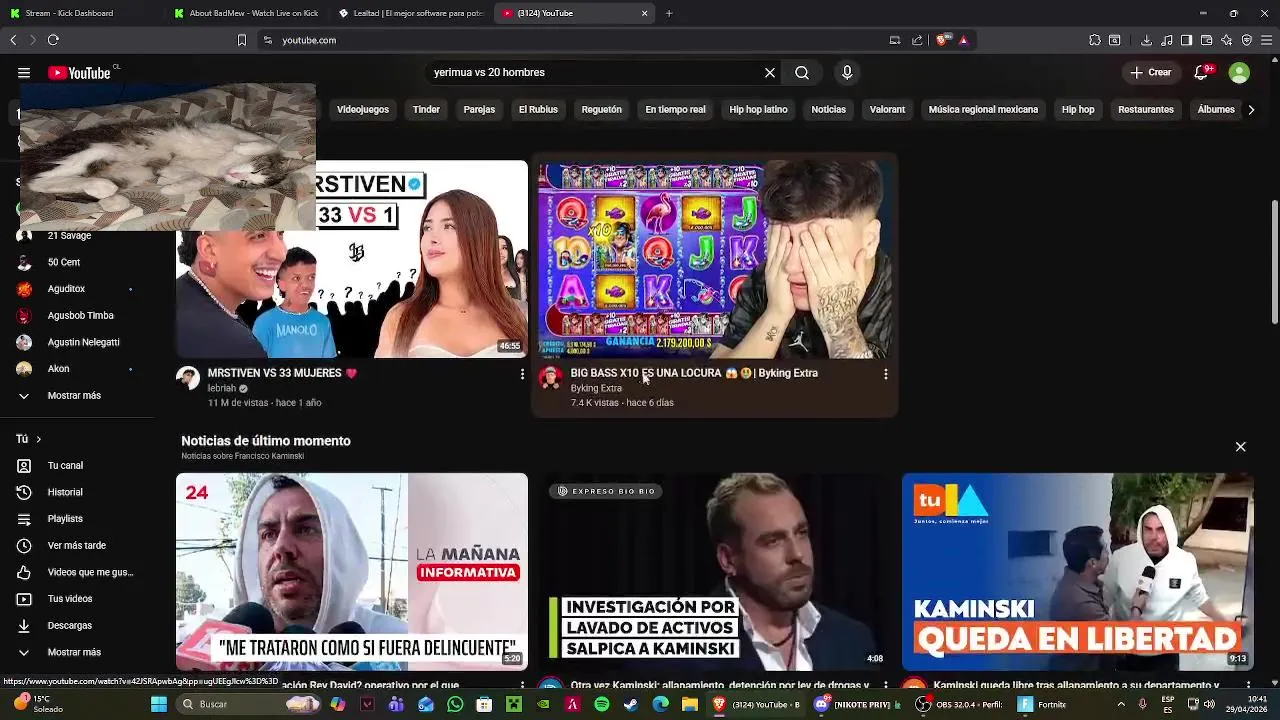Go to YouTube home via logo

(79, 73)
